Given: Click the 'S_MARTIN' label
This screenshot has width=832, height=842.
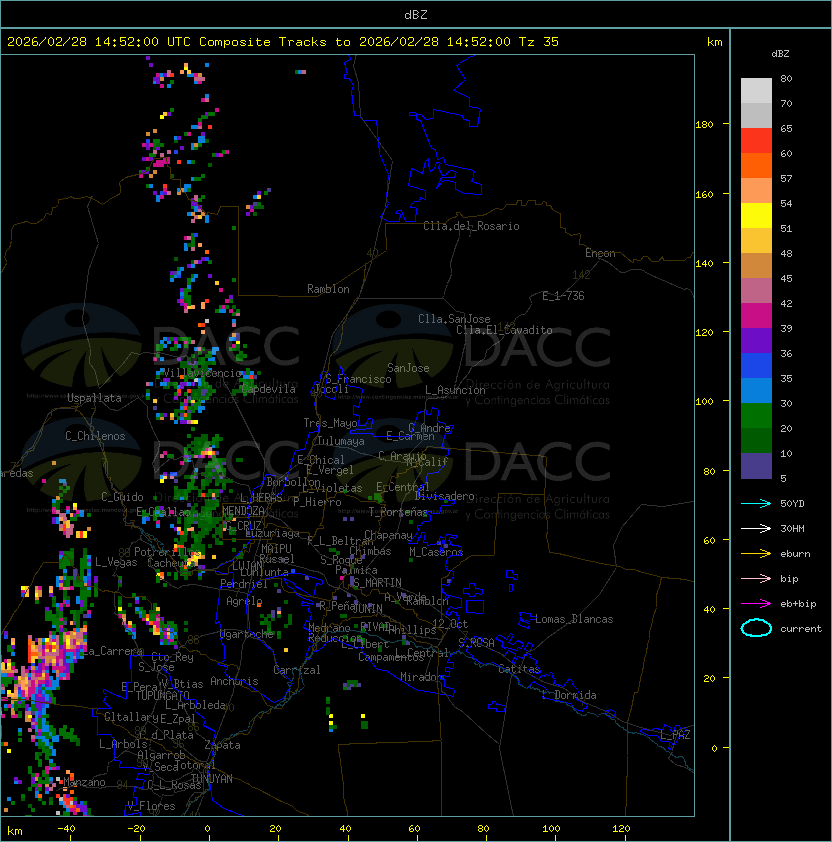Looking at the screenshot, I should [x=377, y=583].
